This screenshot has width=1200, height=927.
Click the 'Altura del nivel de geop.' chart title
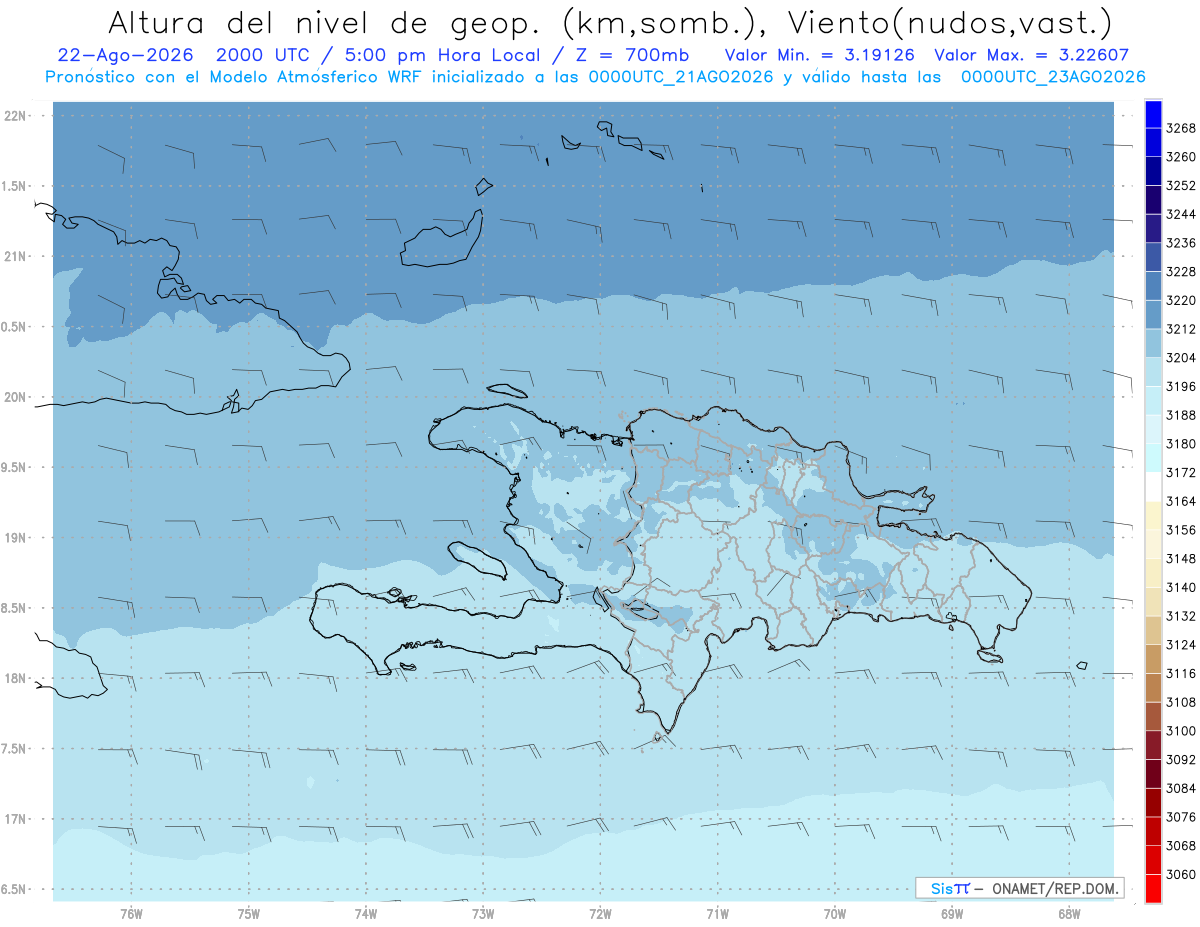609,22
